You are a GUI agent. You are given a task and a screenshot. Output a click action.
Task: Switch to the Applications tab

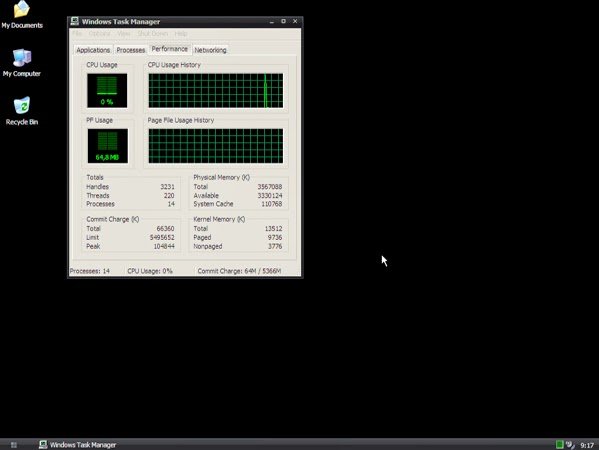[x=93, y=50]
